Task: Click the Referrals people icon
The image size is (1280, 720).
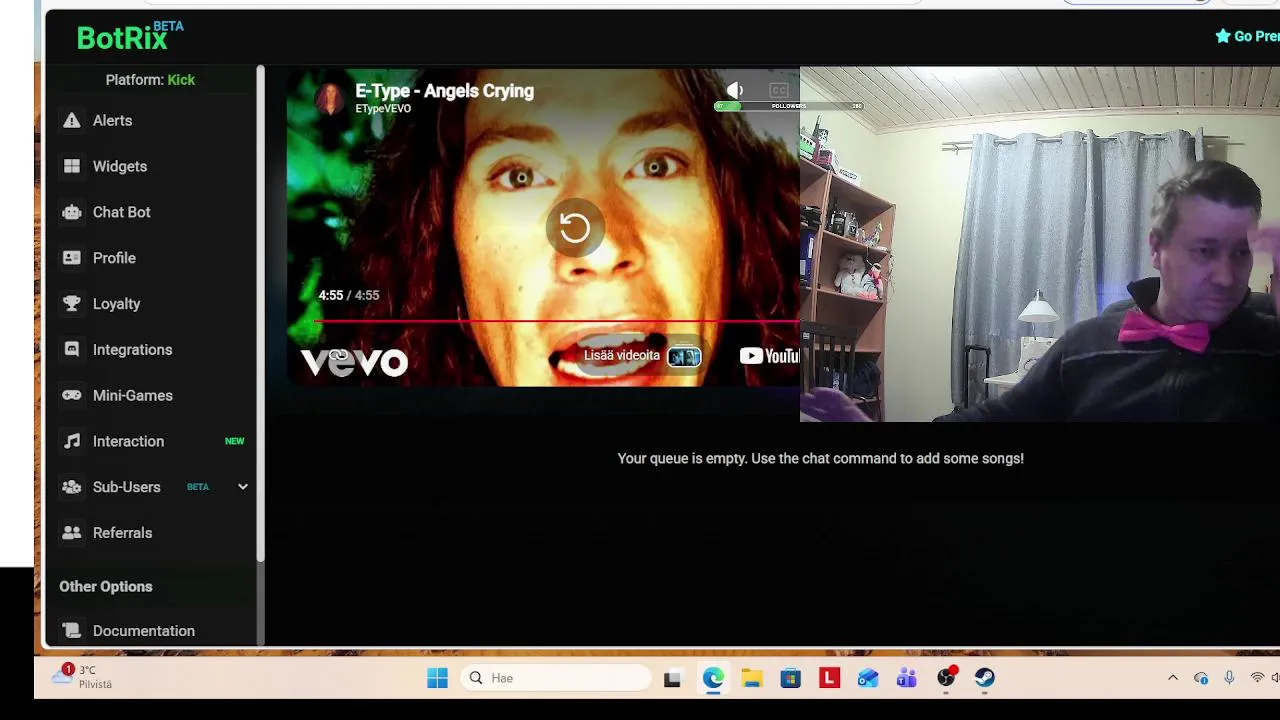Action: pos(72,533)
